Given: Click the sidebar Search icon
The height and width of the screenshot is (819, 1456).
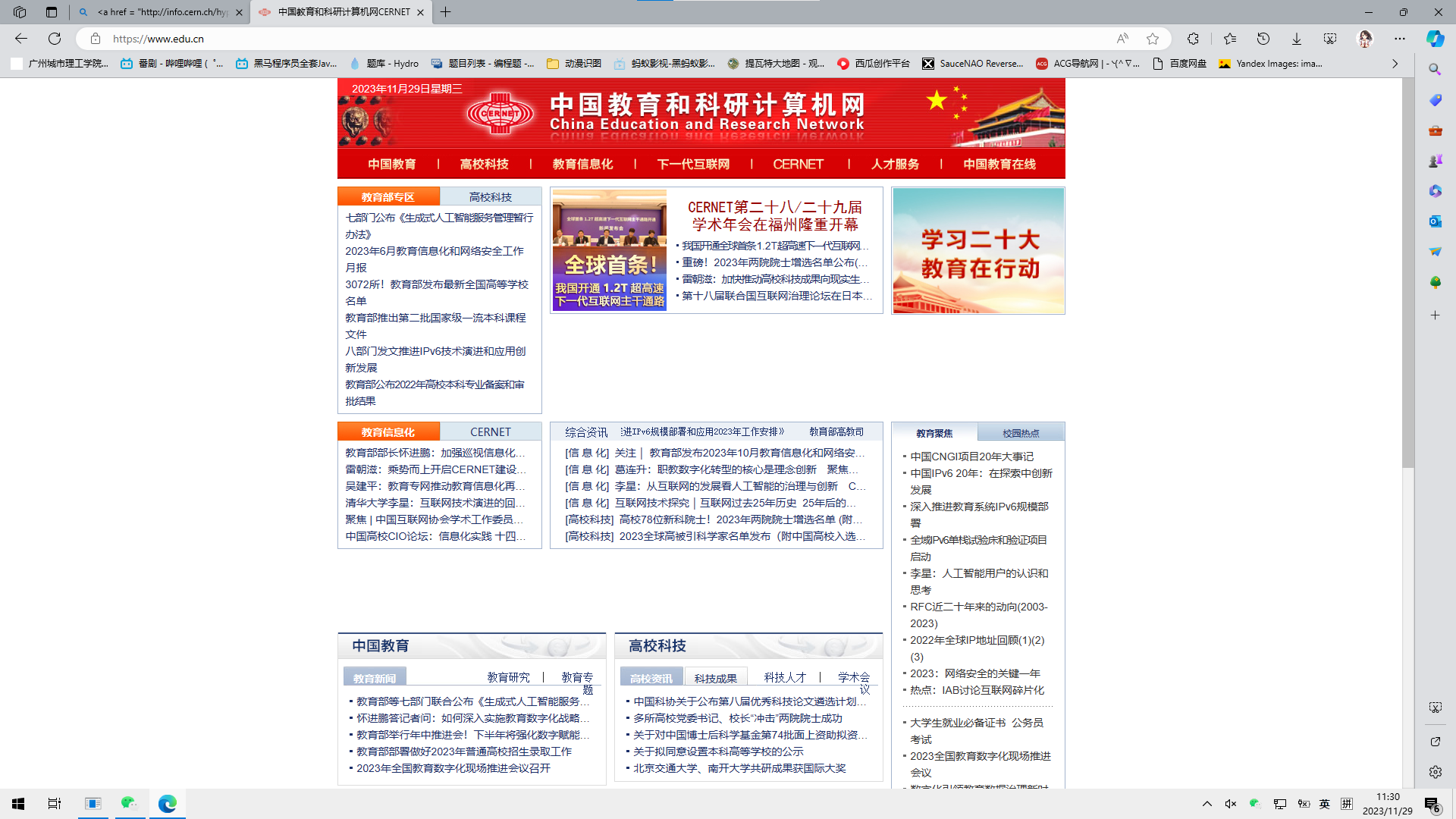Looking at the screenshot, I should [x=1435, y=69].
